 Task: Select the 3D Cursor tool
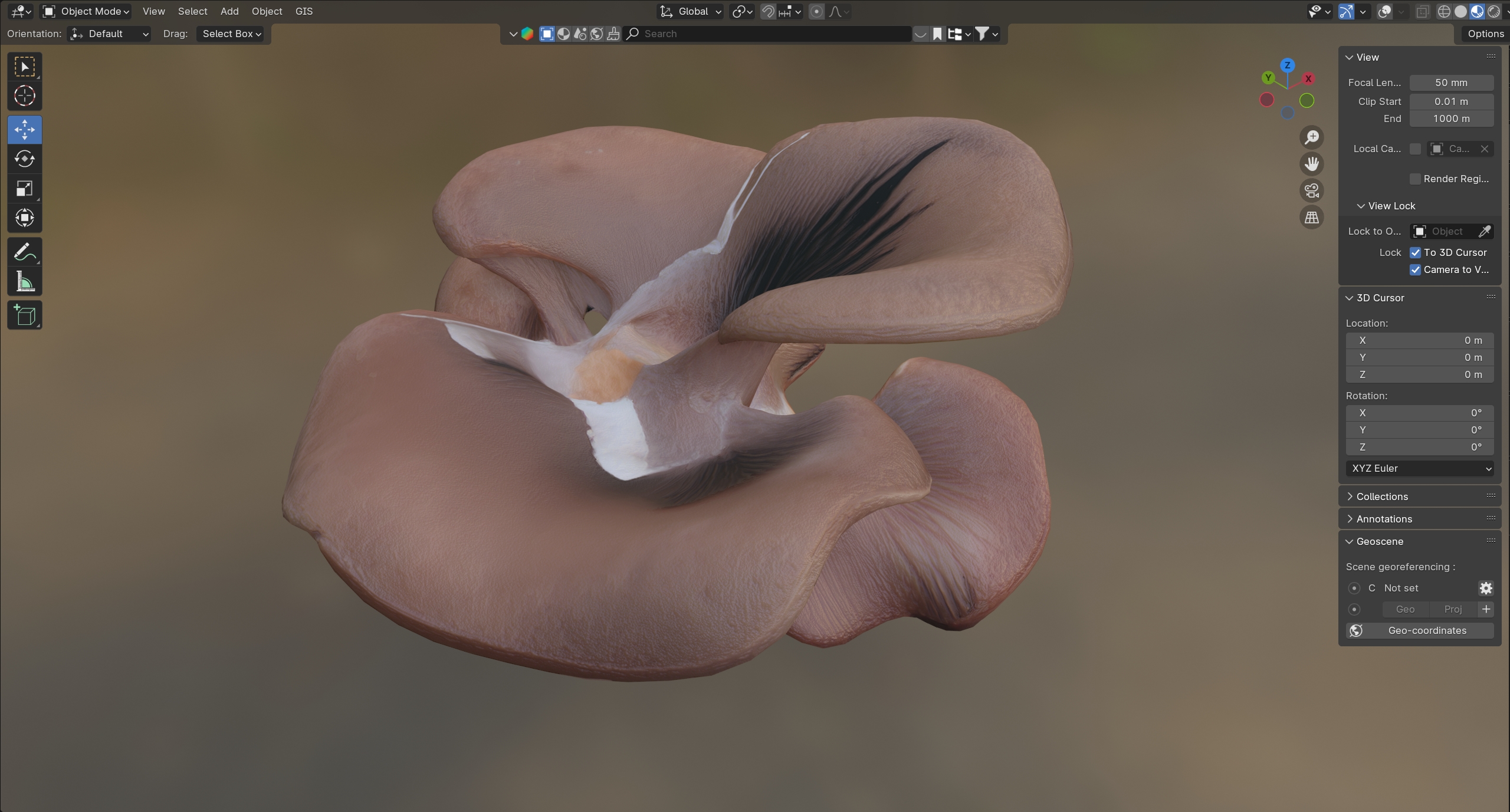[24, 96]
